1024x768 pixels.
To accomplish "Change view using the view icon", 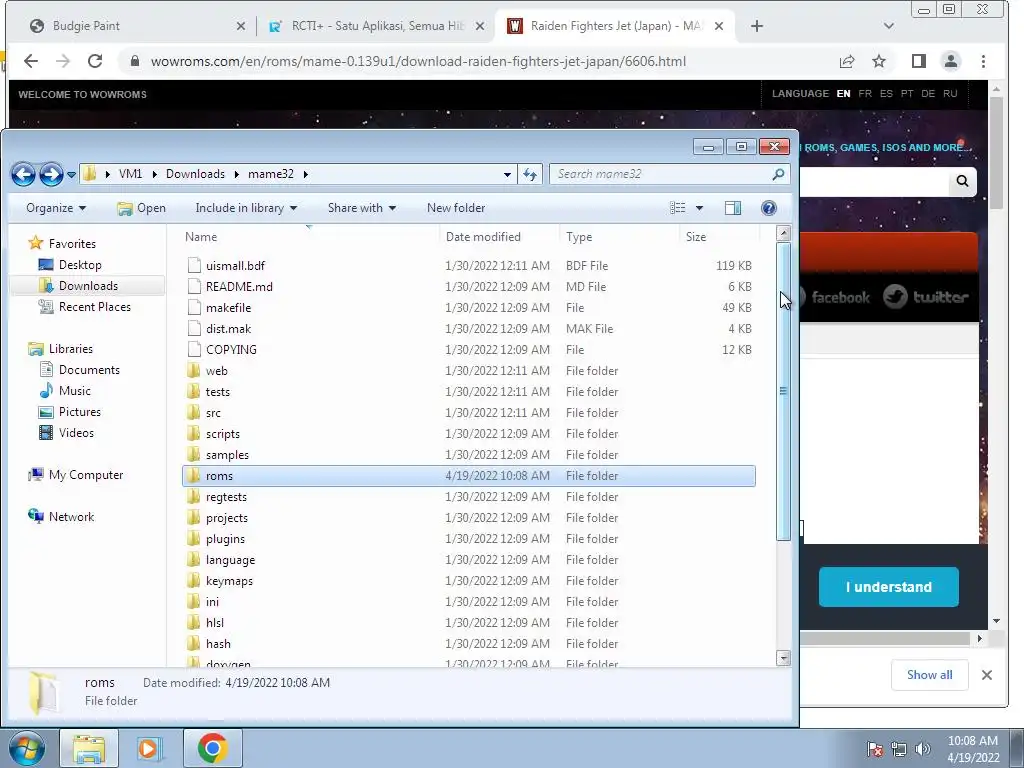I will pos(678,208).
